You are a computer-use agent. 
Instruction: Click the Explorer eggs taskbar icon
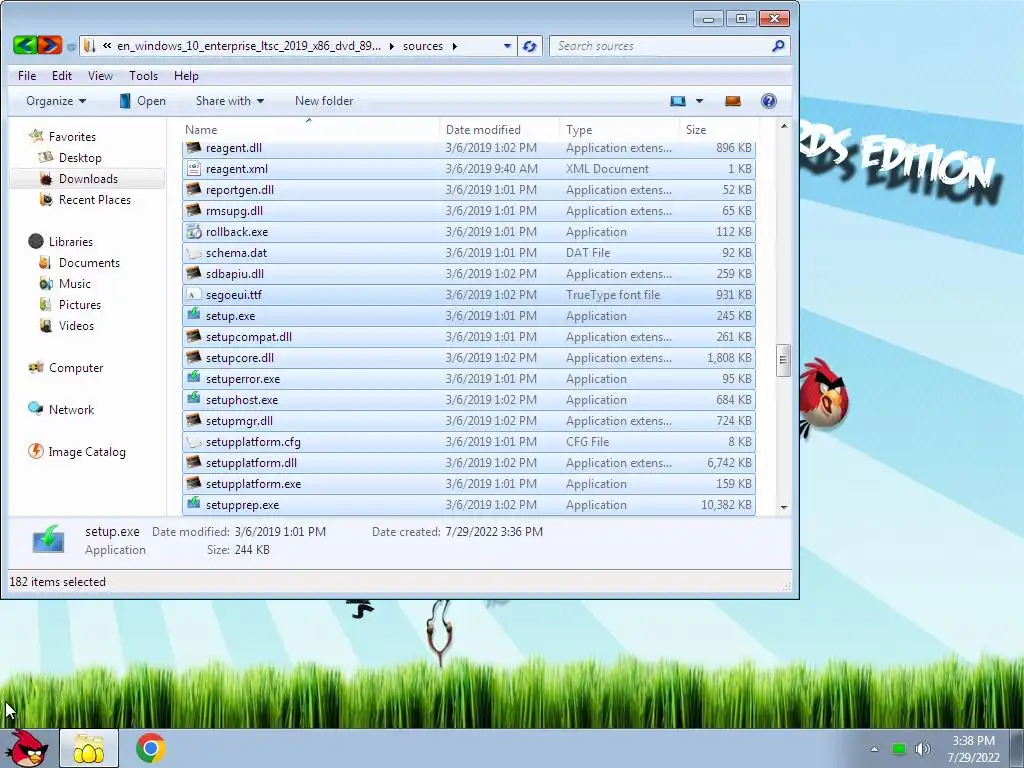point(89,748)
